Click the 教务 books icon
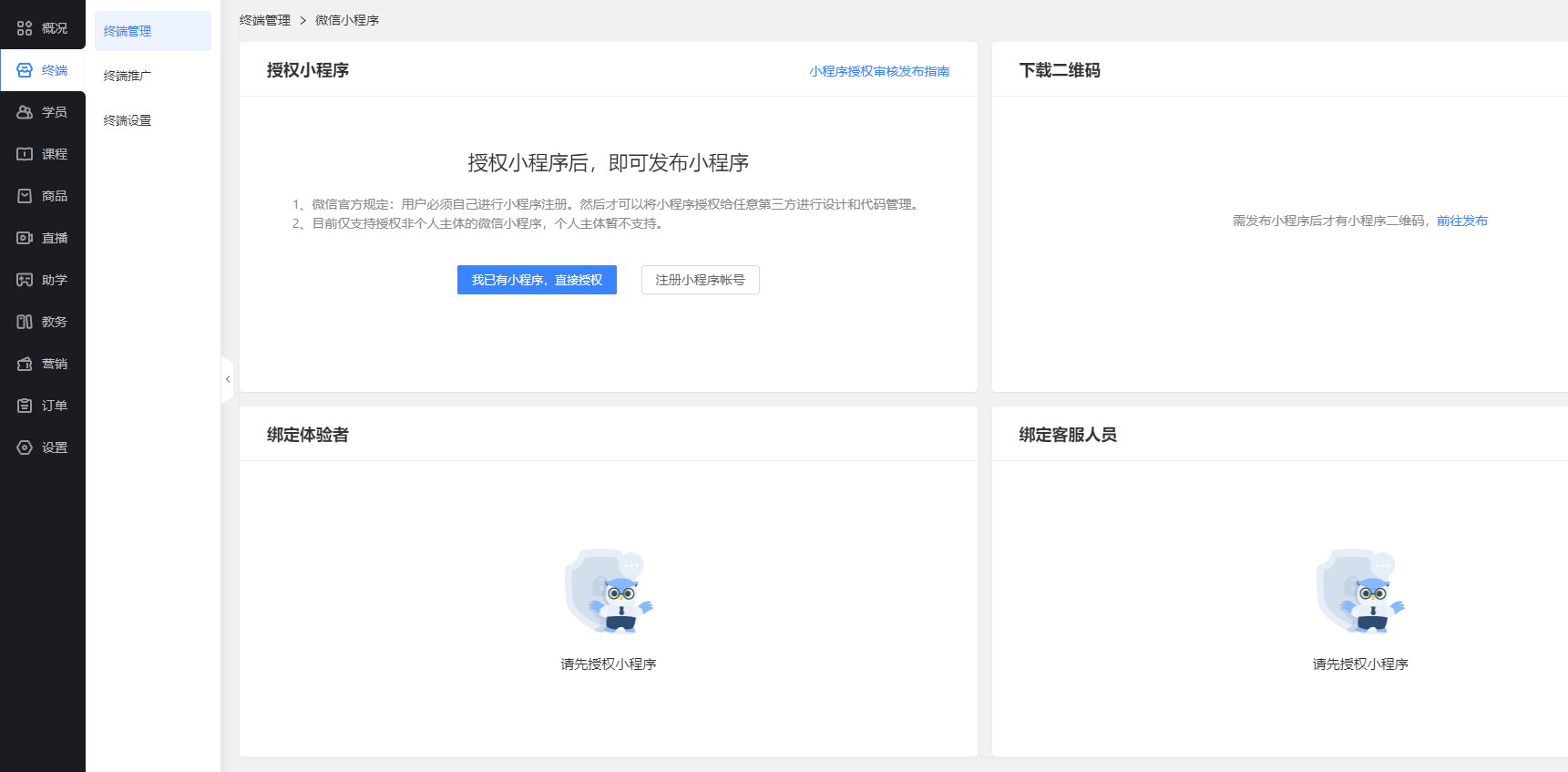1568x772 pixels. (x=25, y=322)
